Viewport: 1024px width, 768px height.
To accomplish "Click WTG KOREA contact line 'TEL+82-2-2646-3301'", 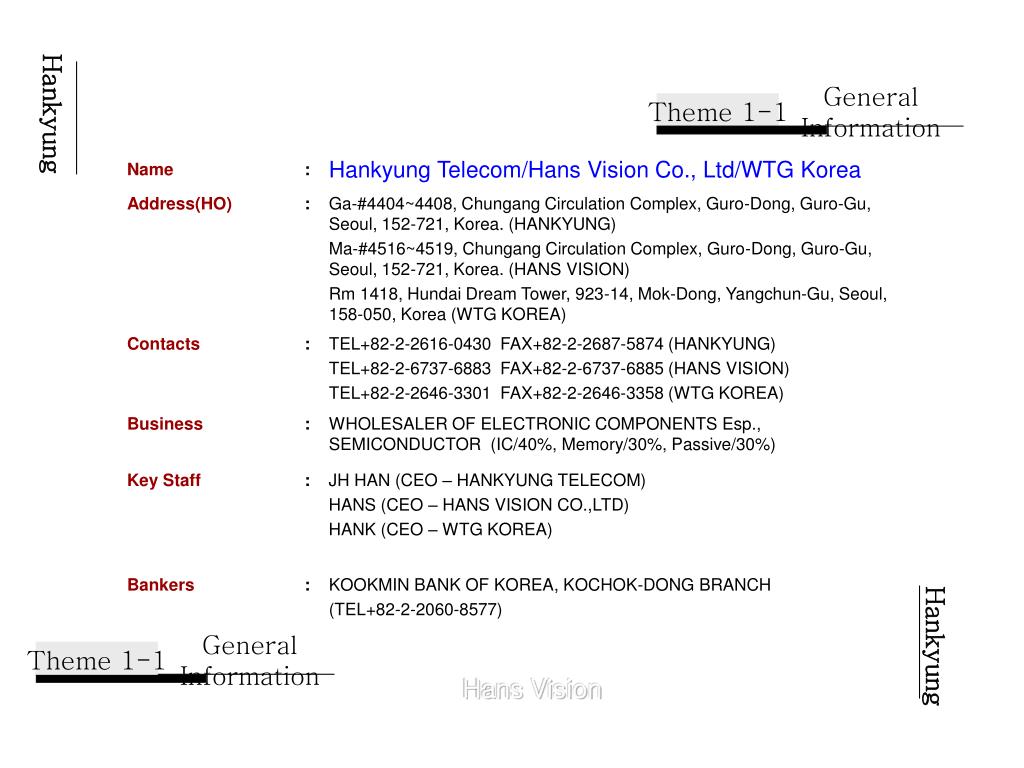I will tap(556, 393).
